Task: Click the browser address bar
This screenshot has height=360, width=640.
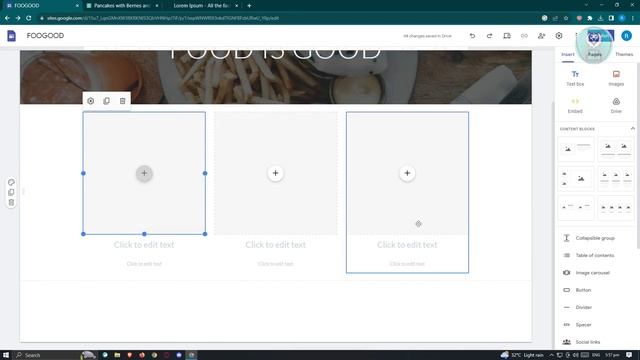Action: pos(286,18)
